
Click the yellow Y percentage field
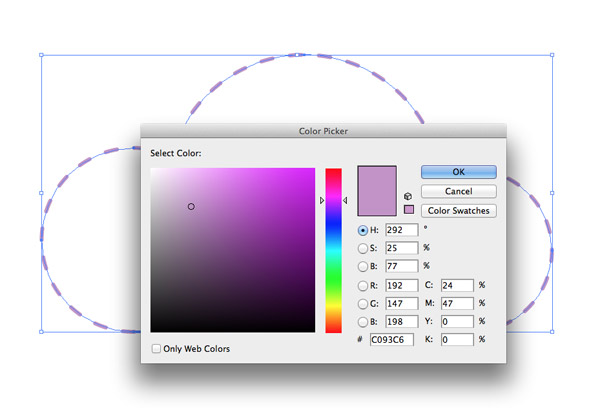coord(457,321)
